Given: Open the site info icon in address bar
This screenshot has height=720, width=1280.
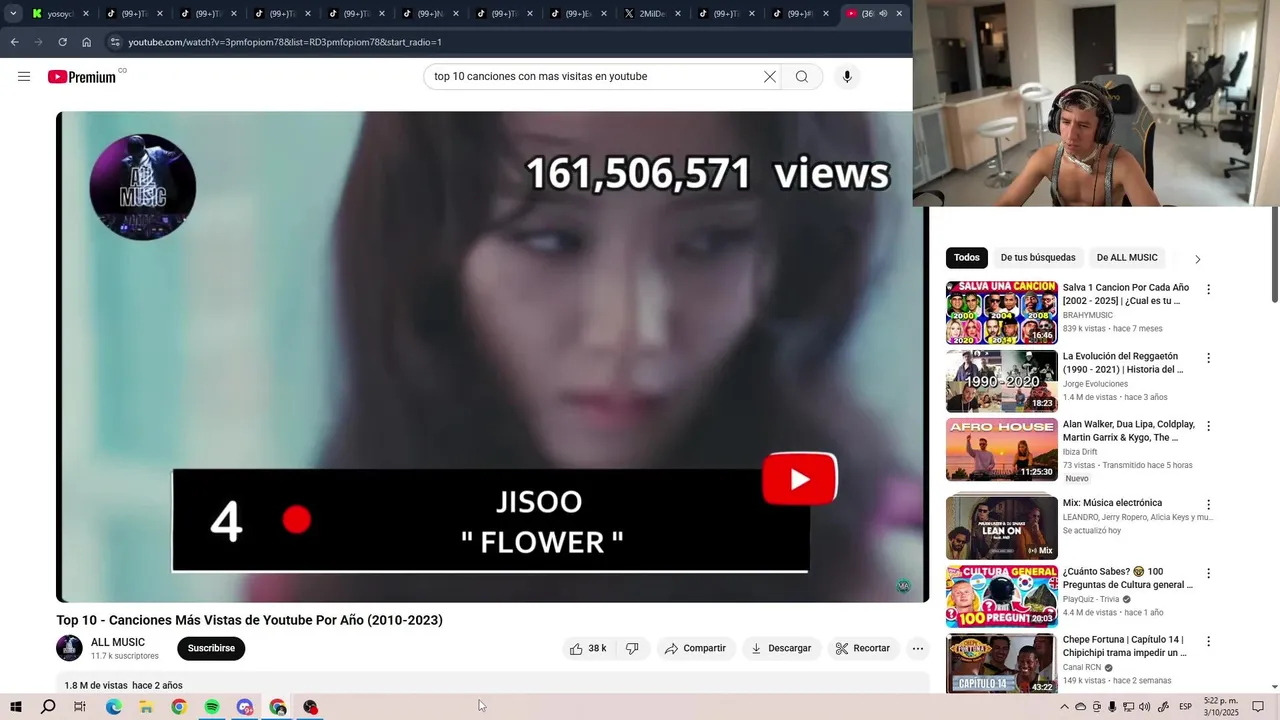Looking at the screenshot, I should 115,42.
